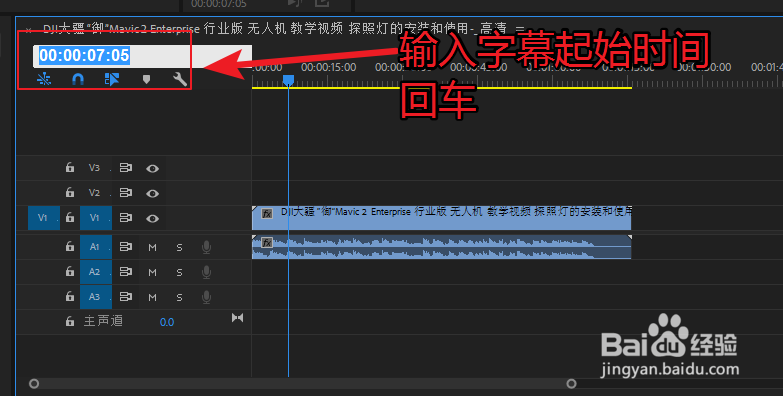This screenshot has width=783, height=396.
Task: Select the DJI video clip on V1
Action: (x=442, y=218)
